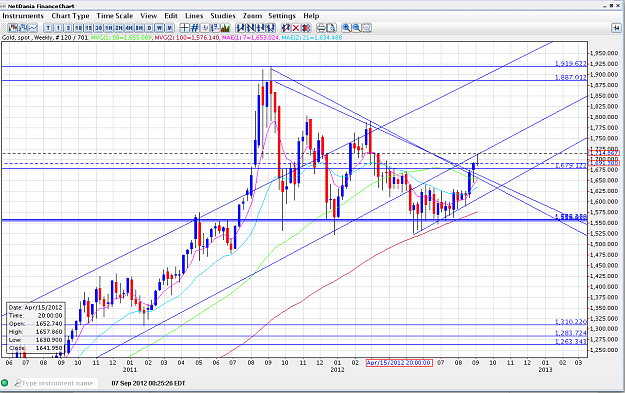
Task: Click the edit line icon with red slash
Action: coord(286,28)
